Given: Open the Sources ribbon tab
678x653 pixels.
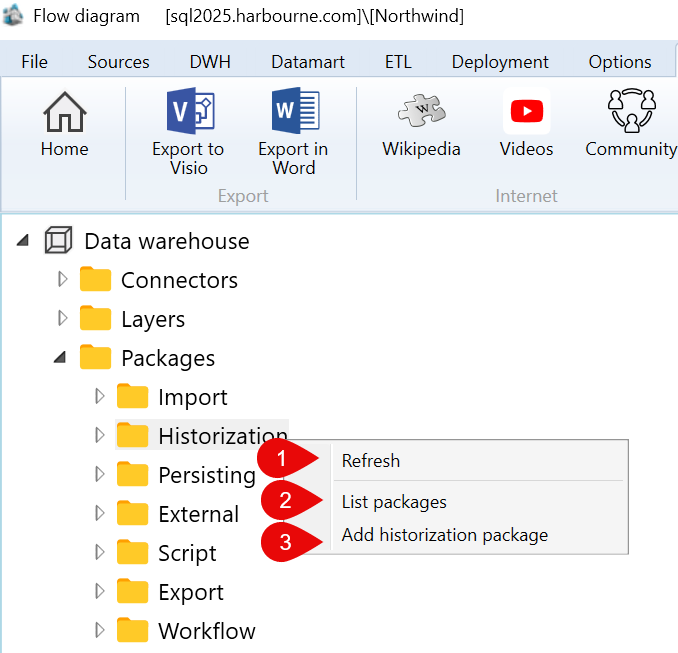Looking at the screenshot, I should [118, 62].
